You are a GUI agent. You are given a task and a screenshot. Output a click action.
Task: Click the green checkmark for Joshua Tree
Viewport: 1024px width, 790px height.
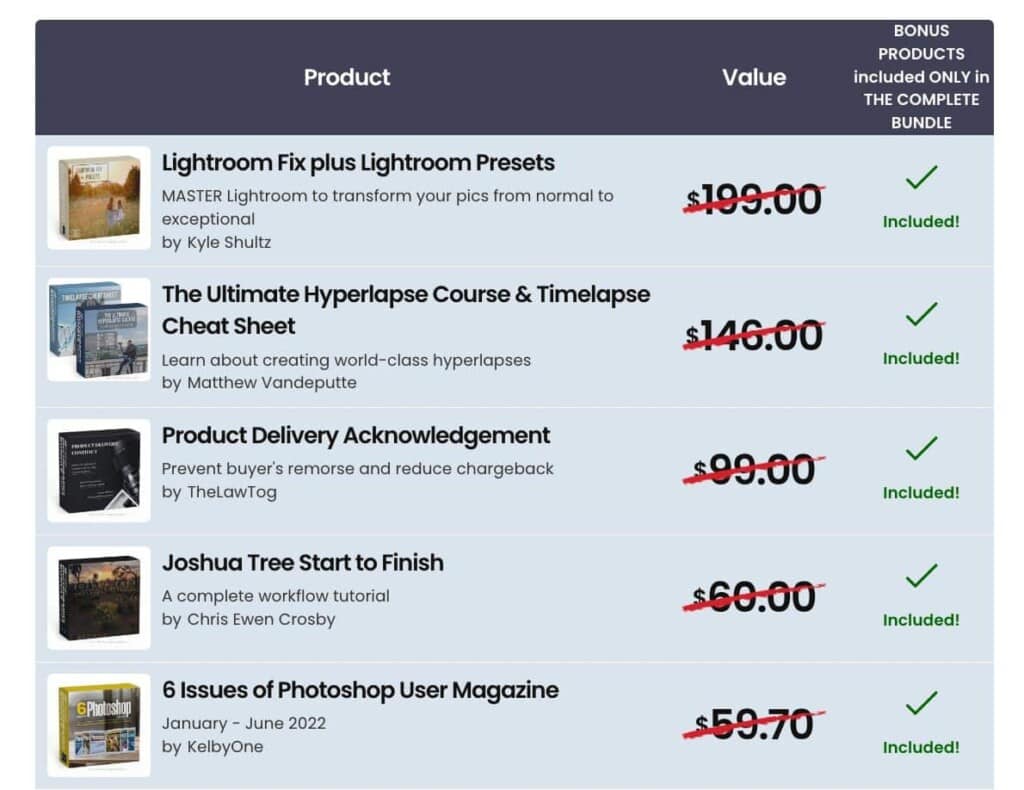[x=921, y=575]
